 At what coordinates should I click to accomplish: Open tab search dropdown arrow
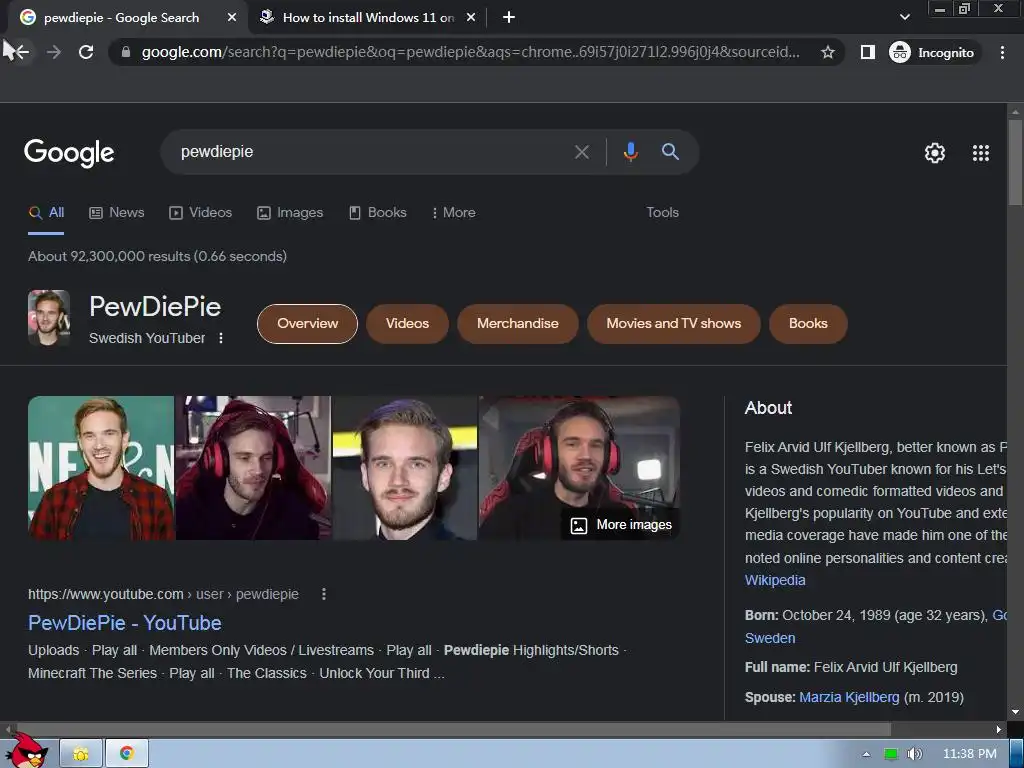coord(904,17)
